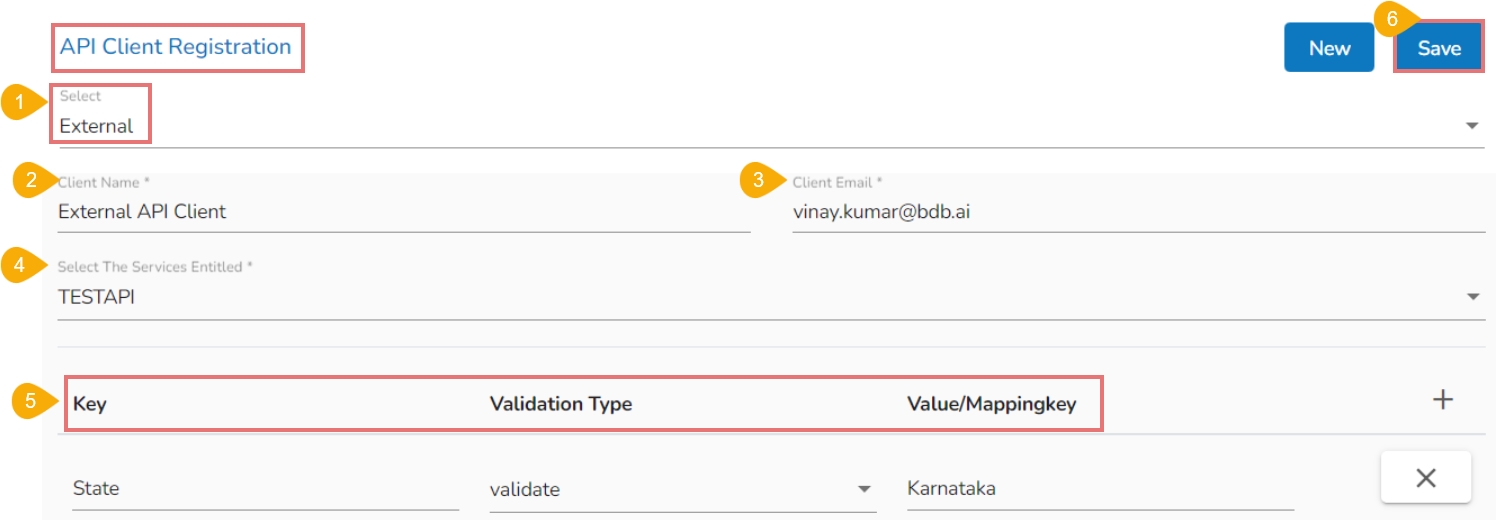Screen dimensions: 1496x520
Task: Focus the Client Email field
Action: [1137, 212]
